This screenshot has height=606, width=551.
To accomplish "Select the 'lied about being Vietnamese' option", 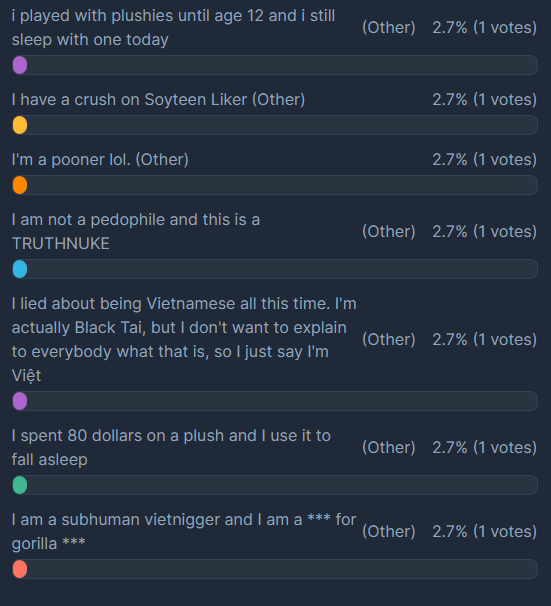I will (x=184, y=339).
